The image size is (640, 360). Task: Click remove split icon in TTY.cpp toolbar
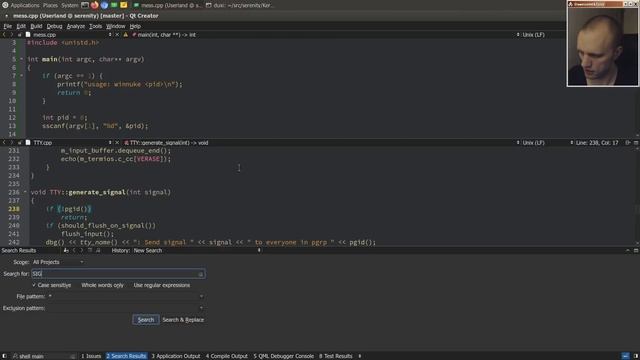636,142
